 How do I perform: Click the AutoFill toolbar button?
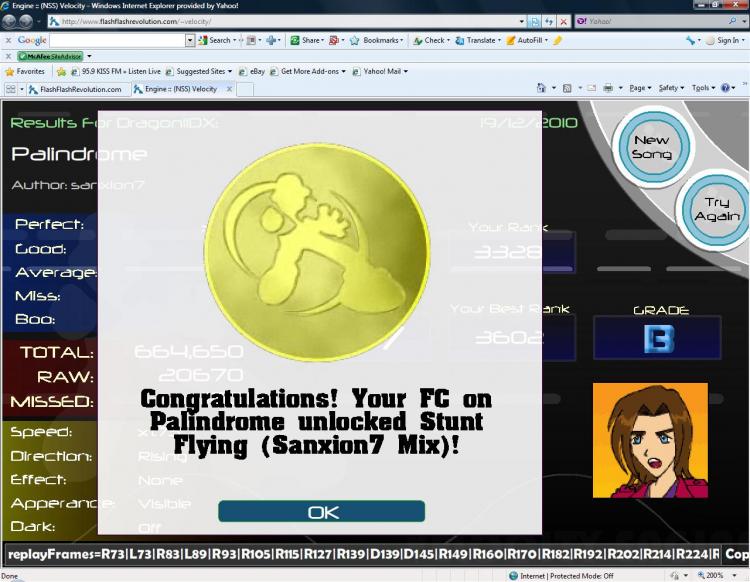(x=526, y=41)
